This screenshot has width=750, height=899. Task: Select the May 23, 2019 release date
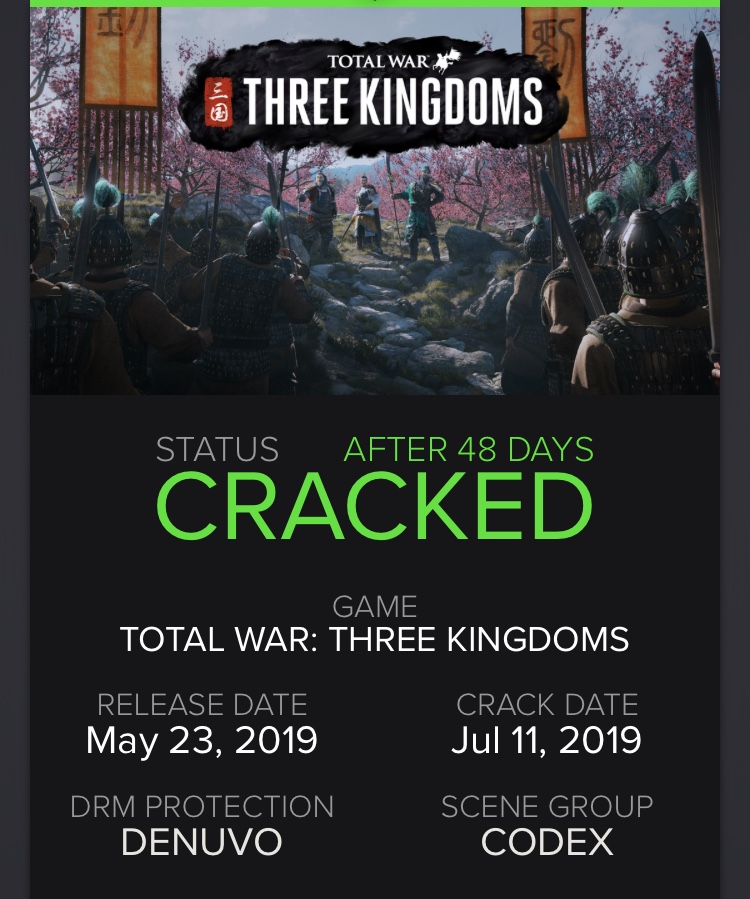pos(202,740)
